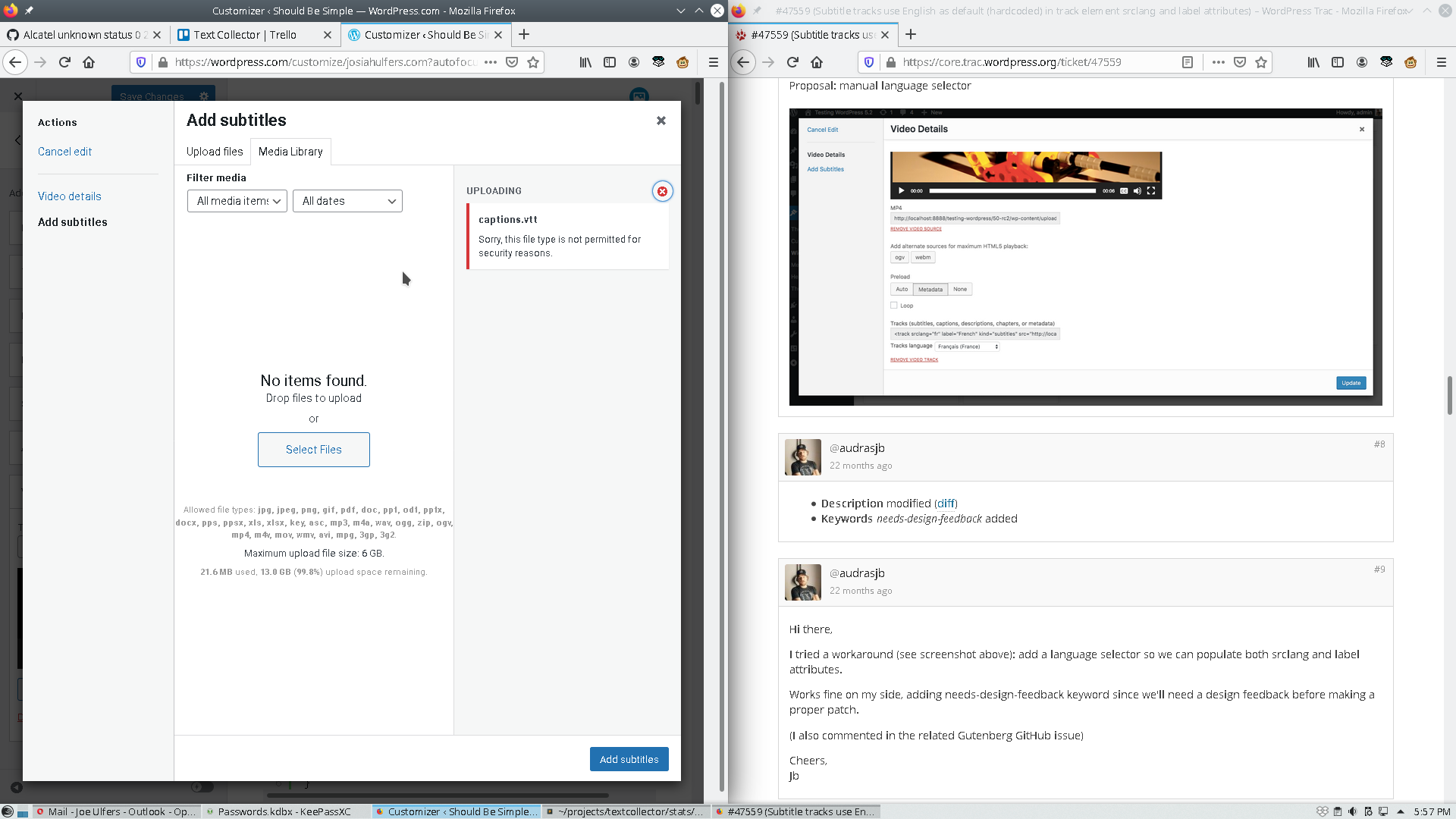
Task: Reload the Trac ticket page
Action: 792,62
